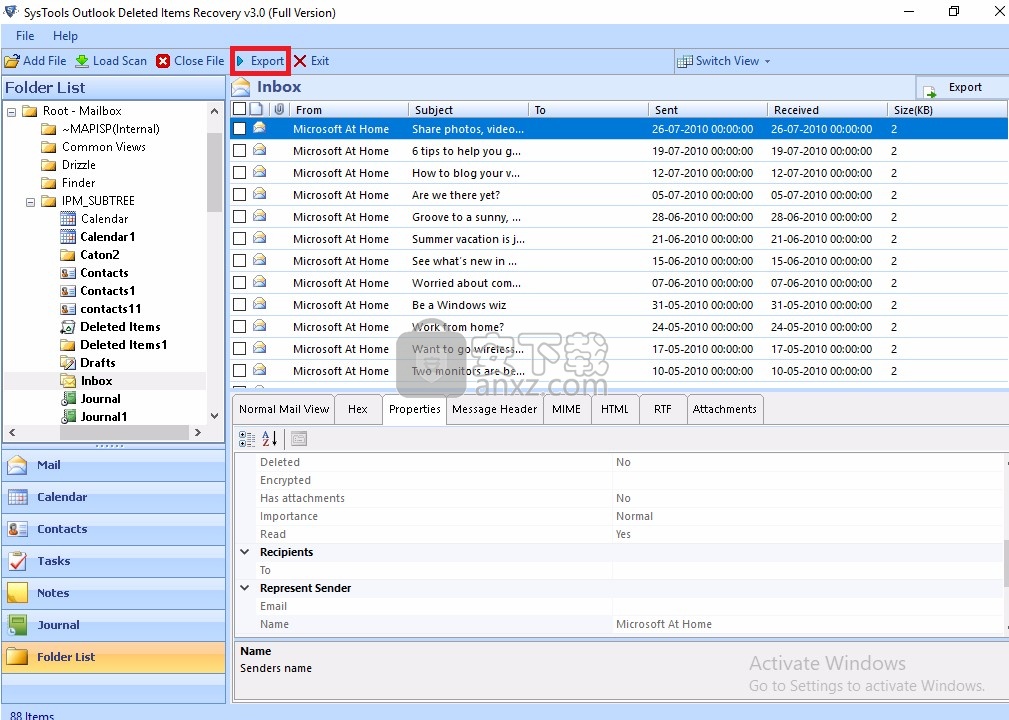The image size is (1009, 720).
Task: Open the File menu
Action: 25,36
